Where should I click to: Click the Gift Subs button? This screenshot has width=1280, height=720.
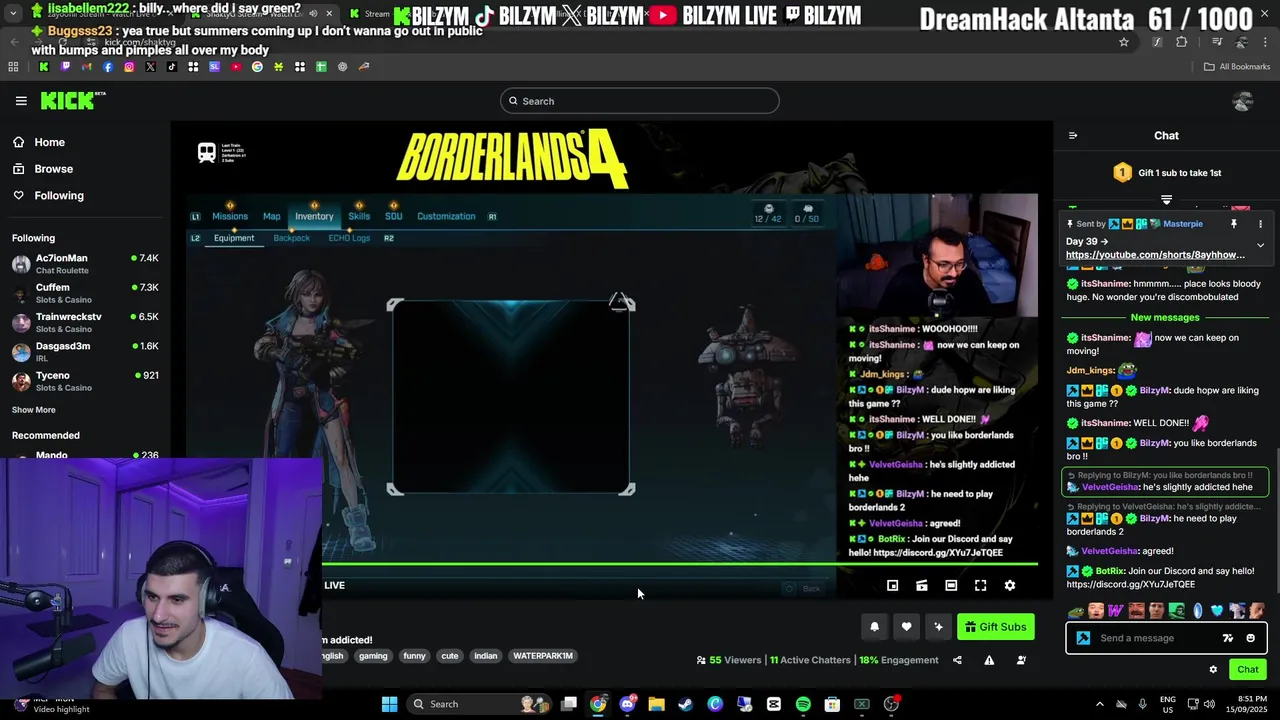(995, 627)
